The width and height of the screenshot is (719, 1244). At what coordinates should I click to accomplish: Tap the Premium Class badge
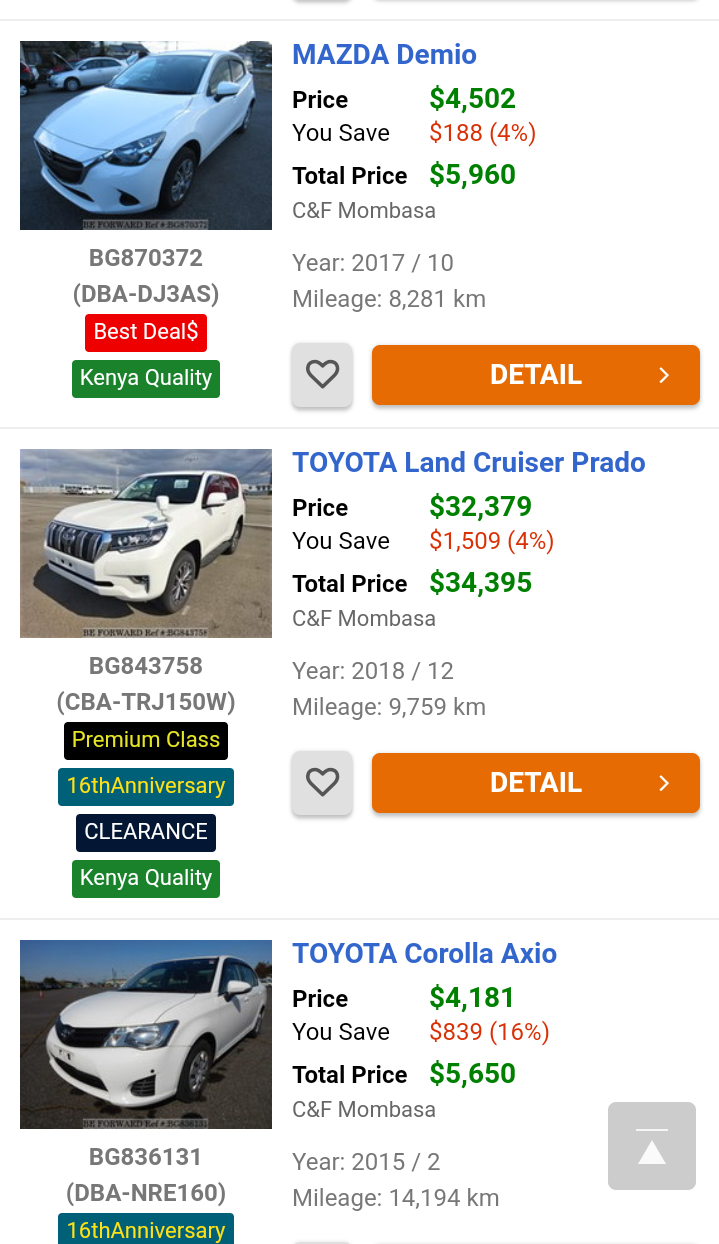click(x=146, y=740)
